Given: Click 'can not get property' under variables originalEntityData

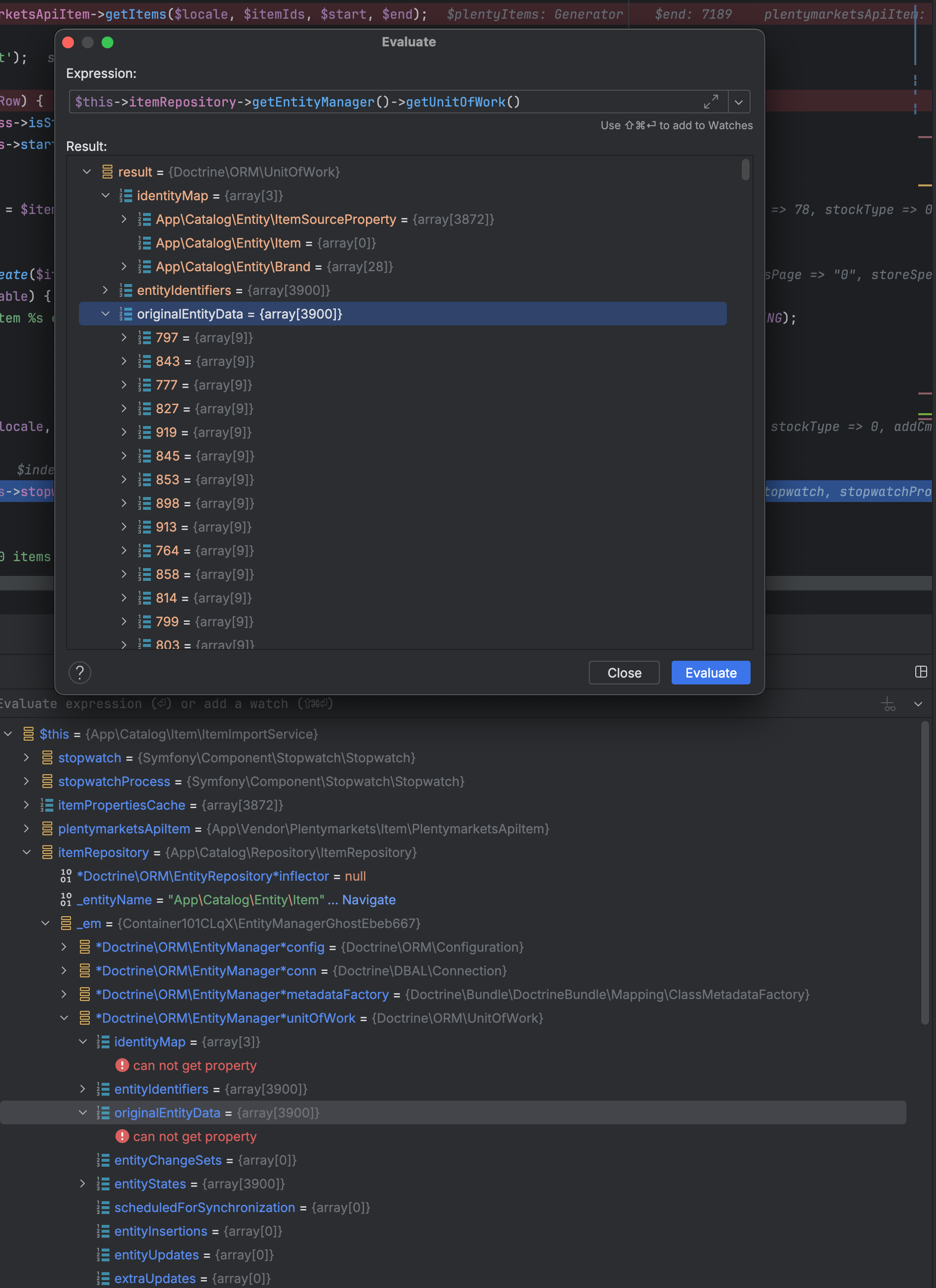Looking at the screenshot, I should pos(195,1137).
